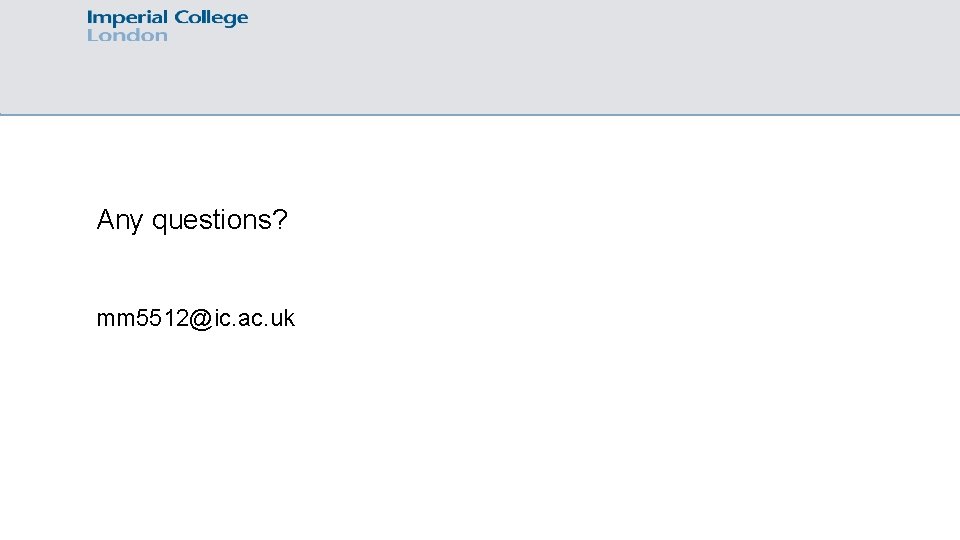Screen dimensions: 960x540
Task: Click the Imperial College London logo
Action: [x=167, y=26]
